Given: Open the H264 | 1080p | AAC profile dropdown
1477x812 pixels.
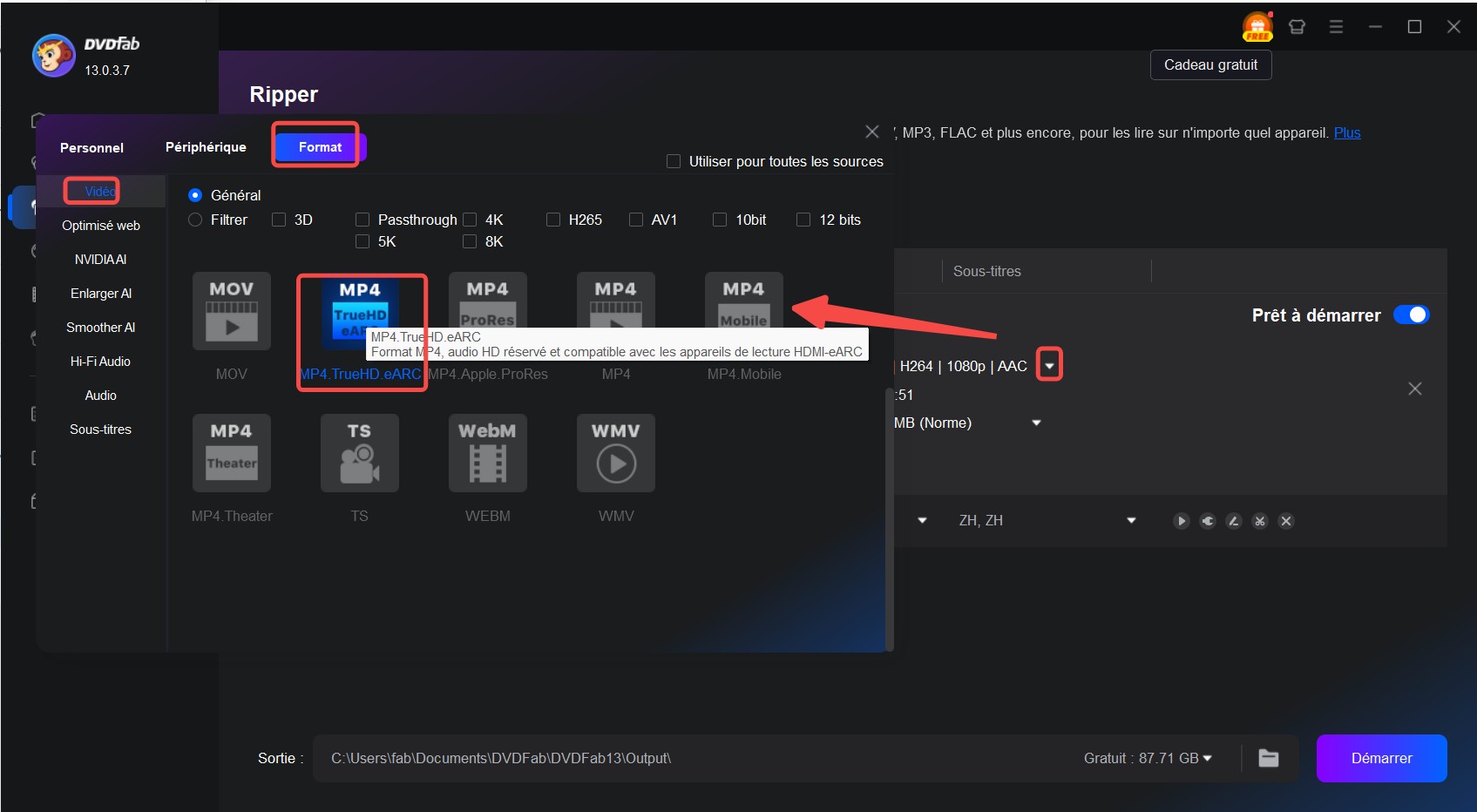Looking at the screenshot, I should [1050, 366].
